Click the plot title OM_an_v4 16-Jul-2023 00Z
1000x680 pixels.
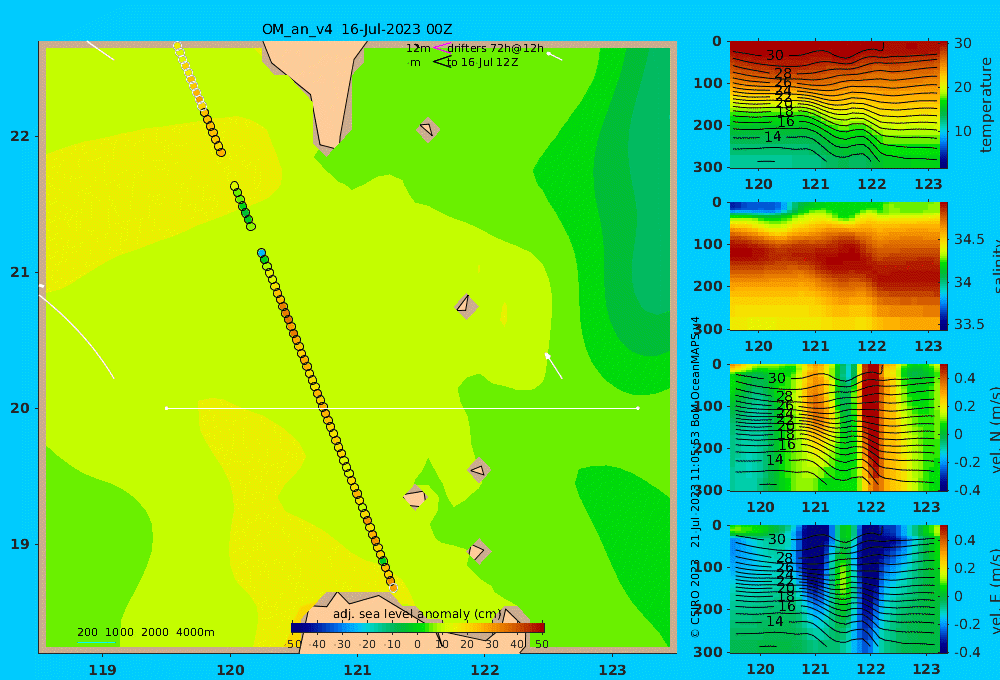(x=357, y=29)
